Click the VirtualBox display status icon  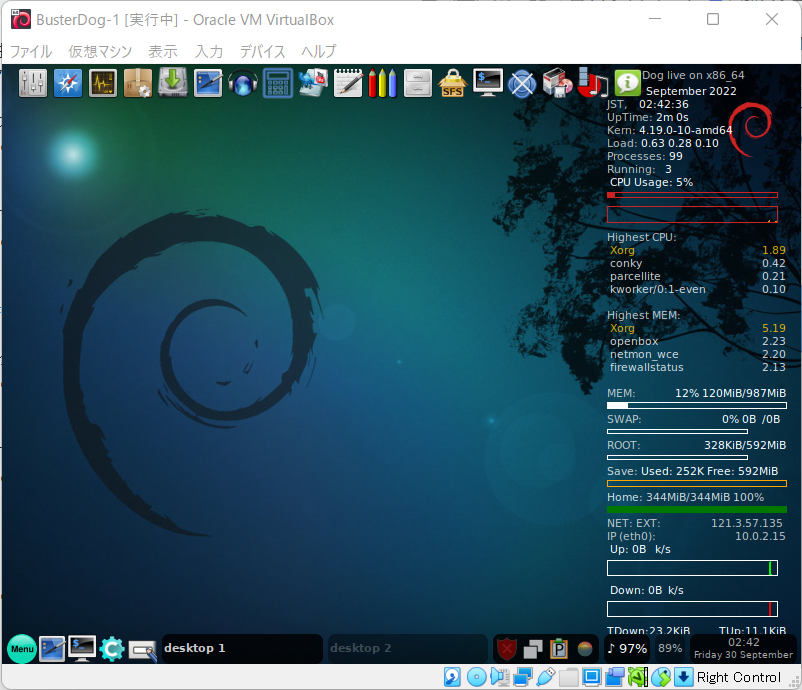point(591,677)
